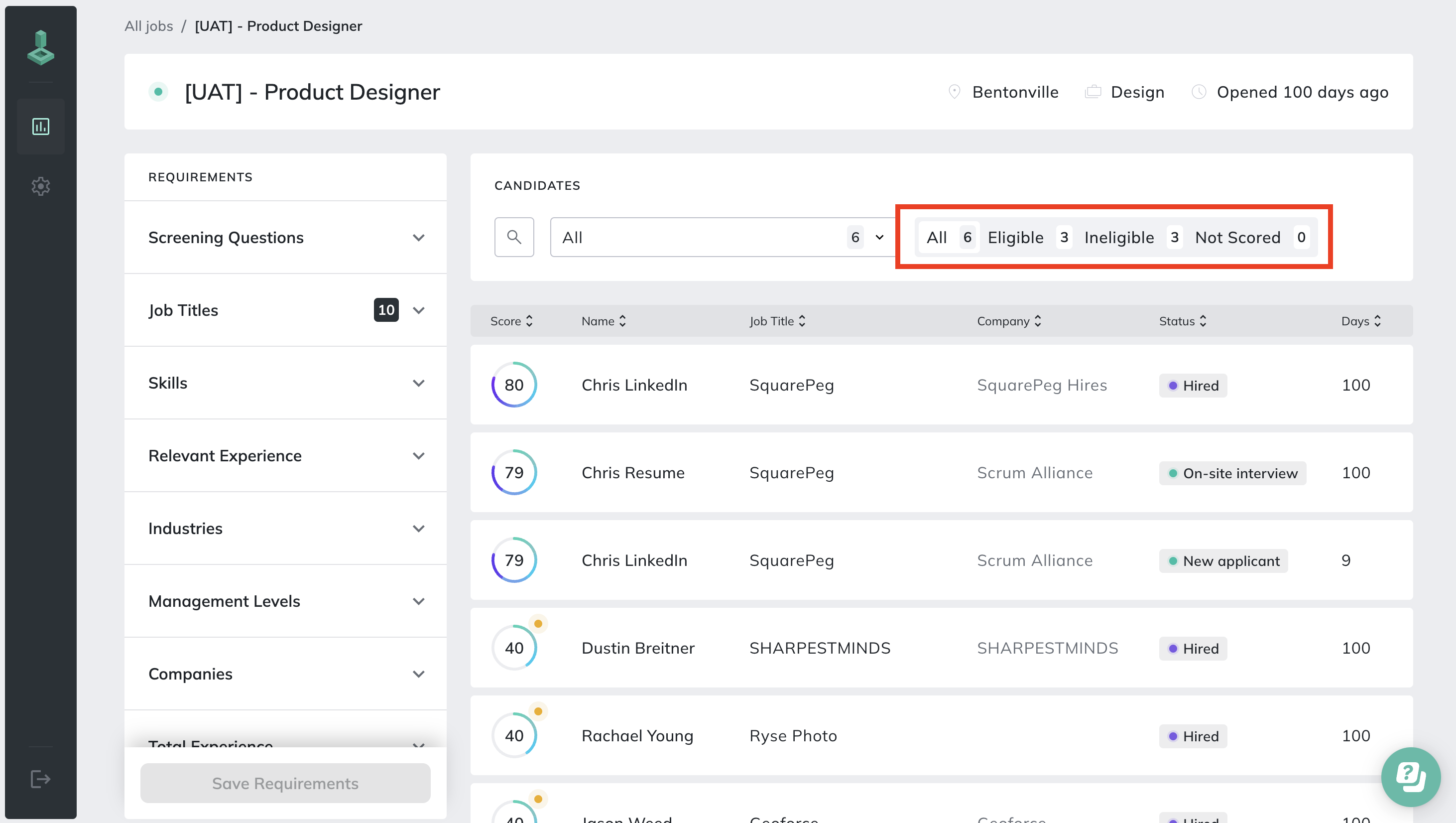Sort candidates by Job Title column
Screen dimensions: 1456x823
[777, 321]
